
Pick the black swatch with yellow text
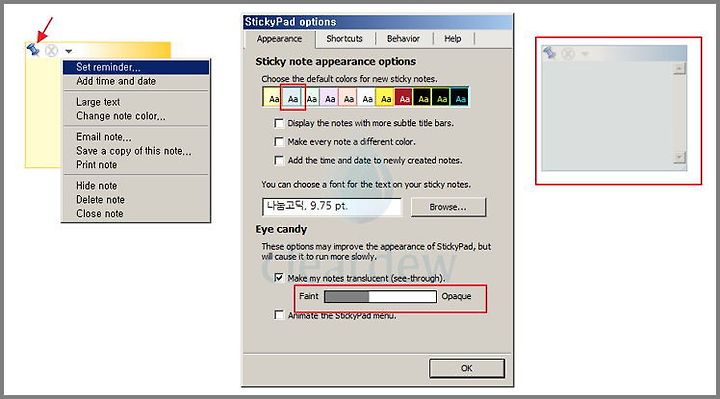[422, 97]
